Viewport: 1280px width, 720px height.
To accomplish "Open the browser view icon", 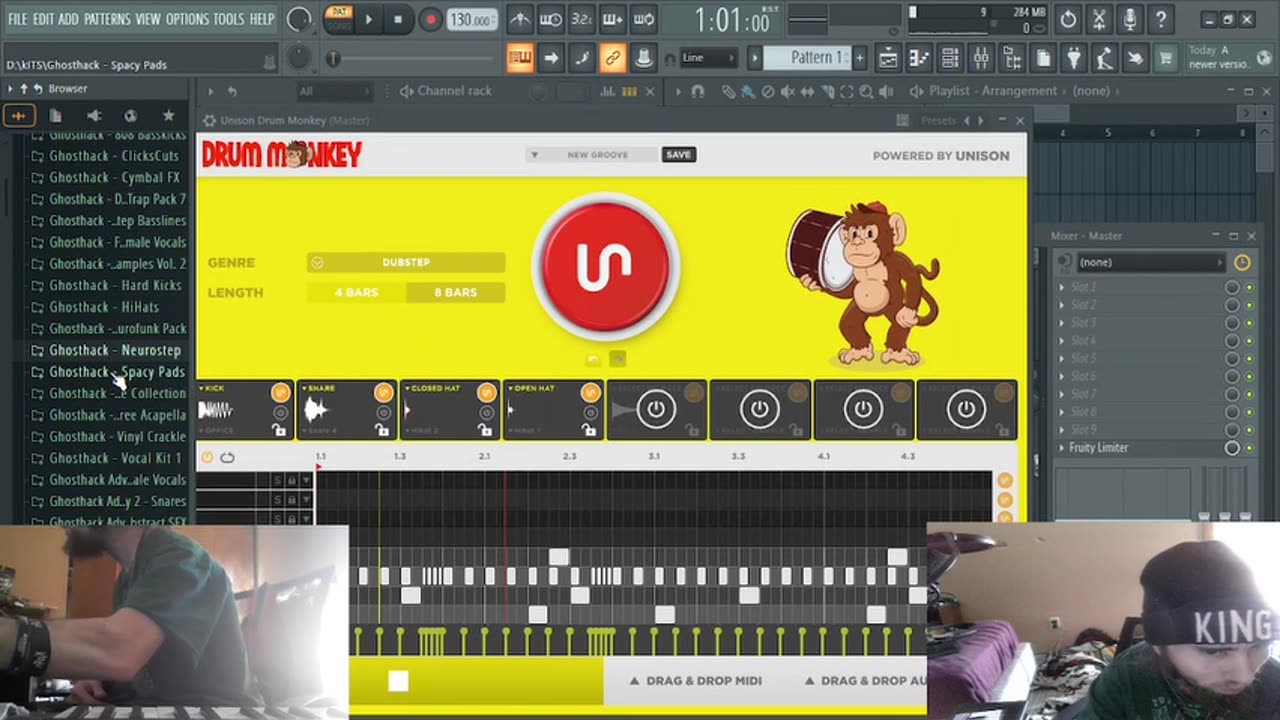I will 1012,58.
